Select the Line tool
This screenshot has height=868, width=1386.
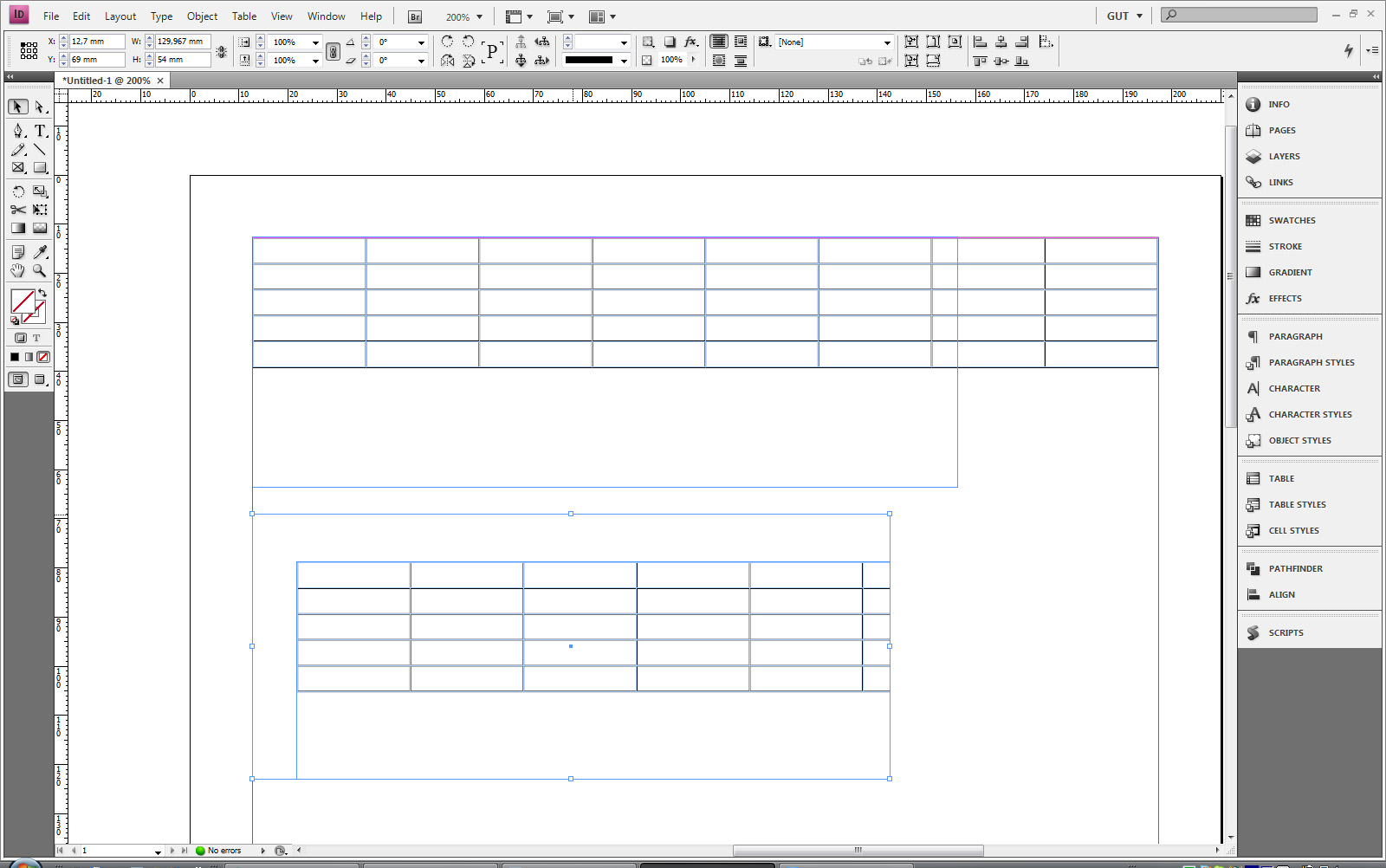point(40,150)
